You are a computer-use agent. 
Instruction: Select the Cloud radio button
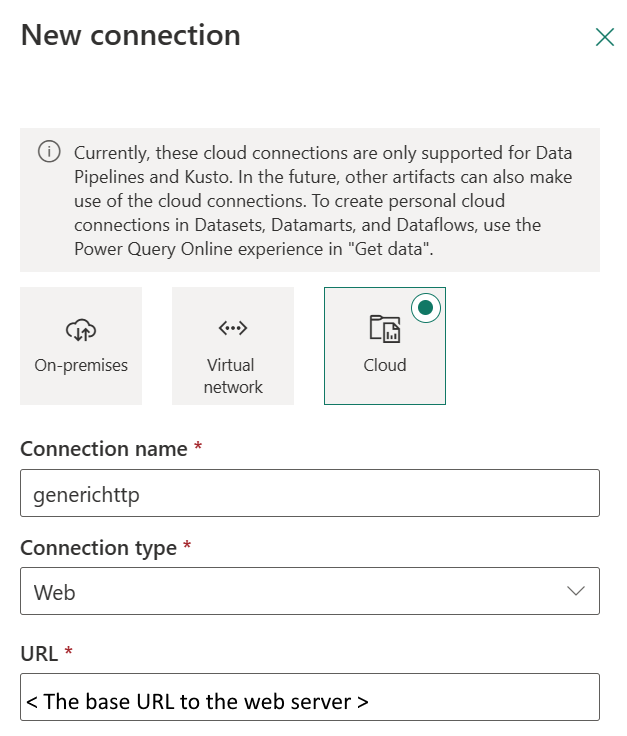pyautogui.click(x=426, y=308)
